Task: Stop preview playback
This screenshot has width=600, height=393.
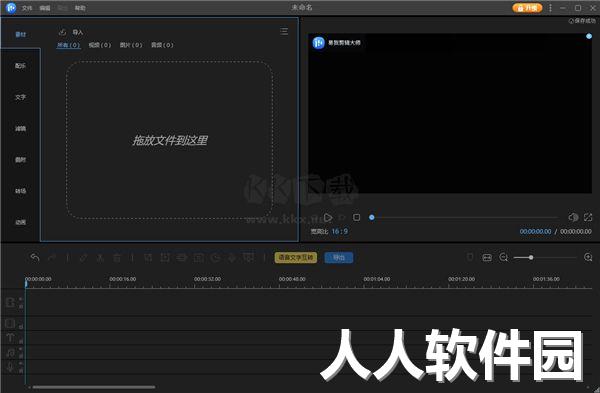Action: click(356, 217)
